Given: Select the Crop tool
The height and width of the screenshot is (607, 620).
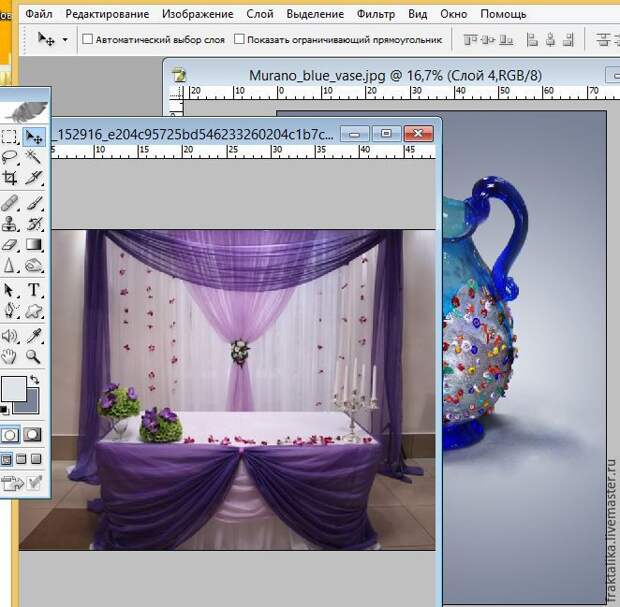Looking at the screenshot, I should click(x=9, y=178).
